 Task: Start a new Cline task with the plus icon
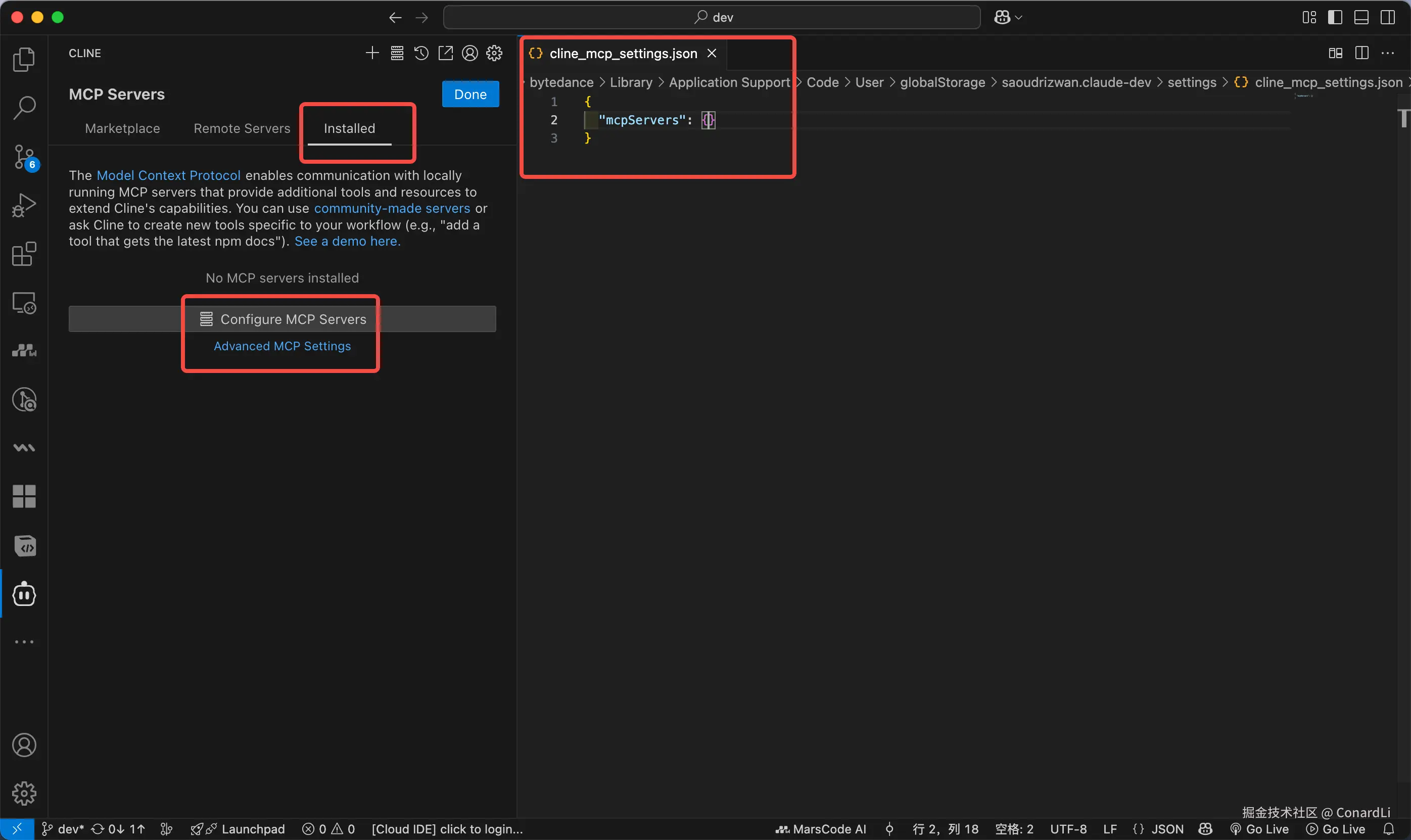[372, 53]
